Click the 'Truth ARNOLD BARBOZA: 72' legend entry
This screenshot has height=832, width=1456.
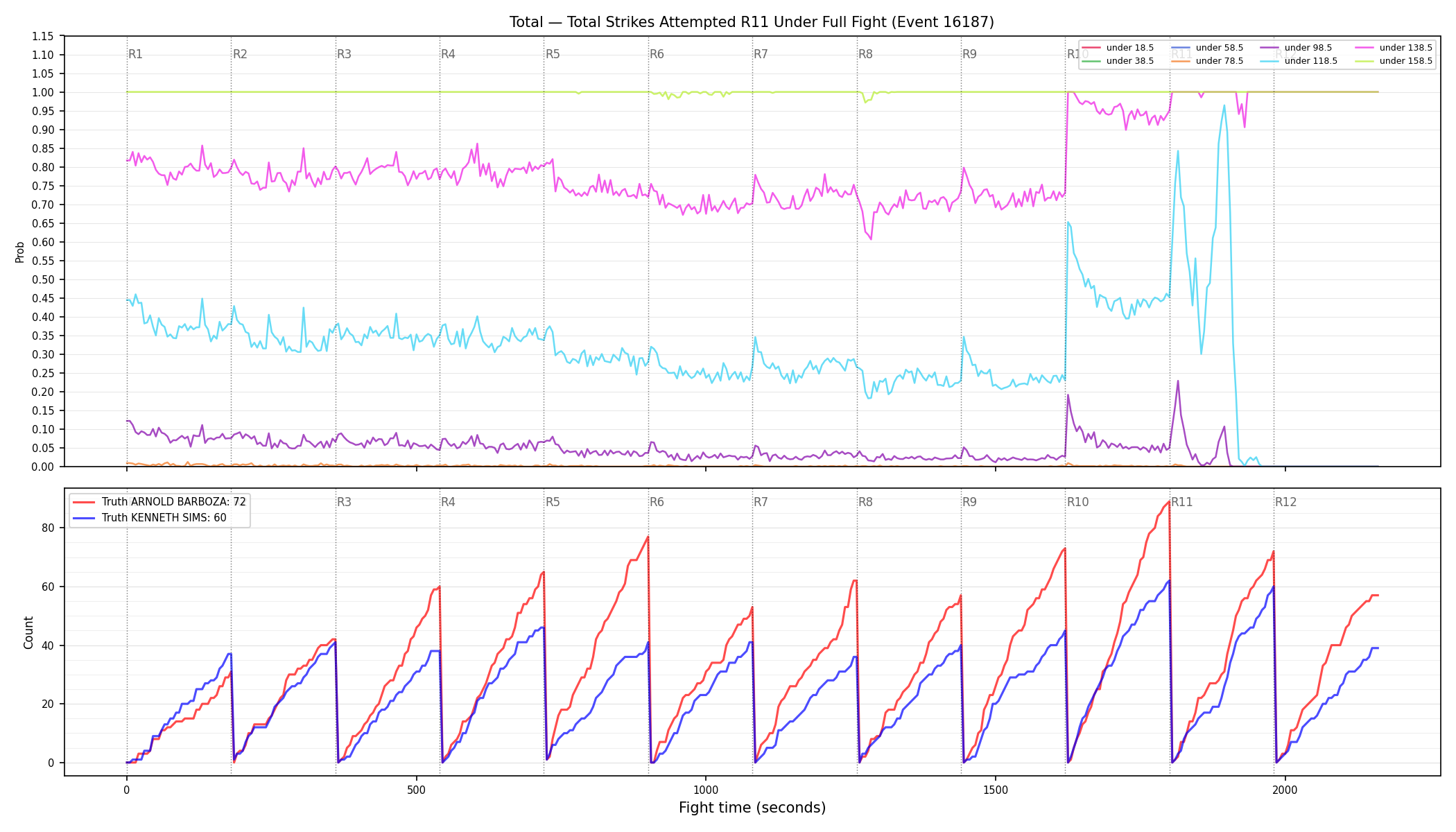159,502
